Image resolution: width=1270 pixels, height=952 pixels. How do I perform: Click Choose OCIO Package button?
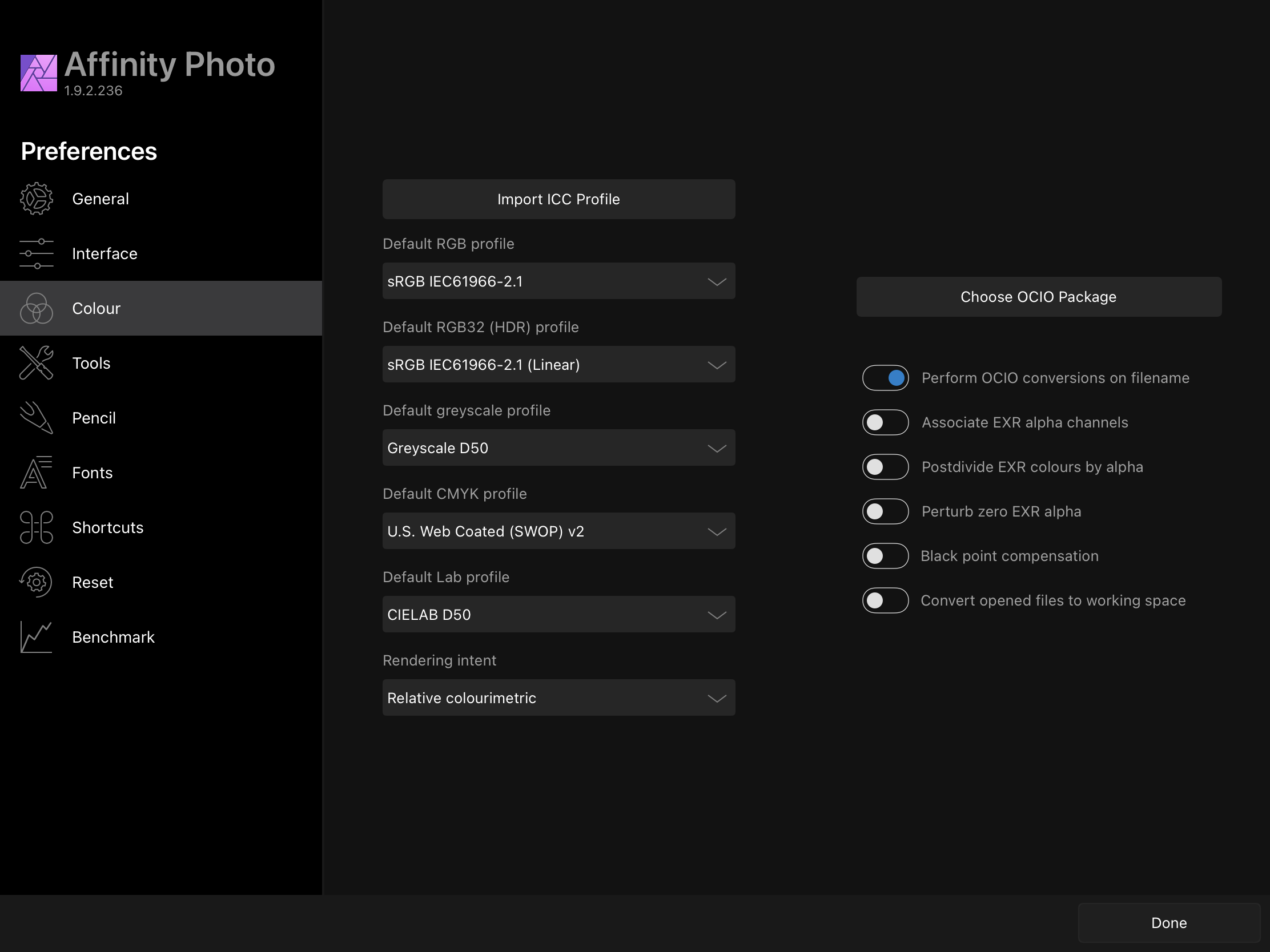(1039, 297)
